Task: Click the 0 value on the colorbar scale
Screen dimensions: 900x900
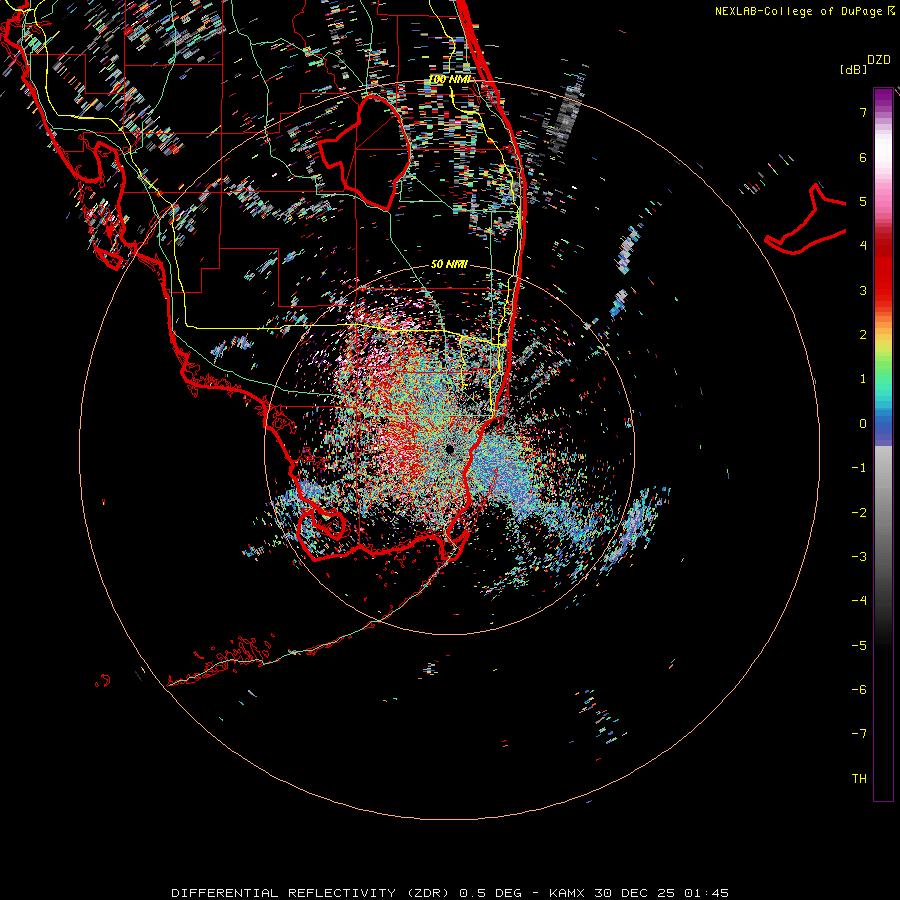Action: pos(863,424)
